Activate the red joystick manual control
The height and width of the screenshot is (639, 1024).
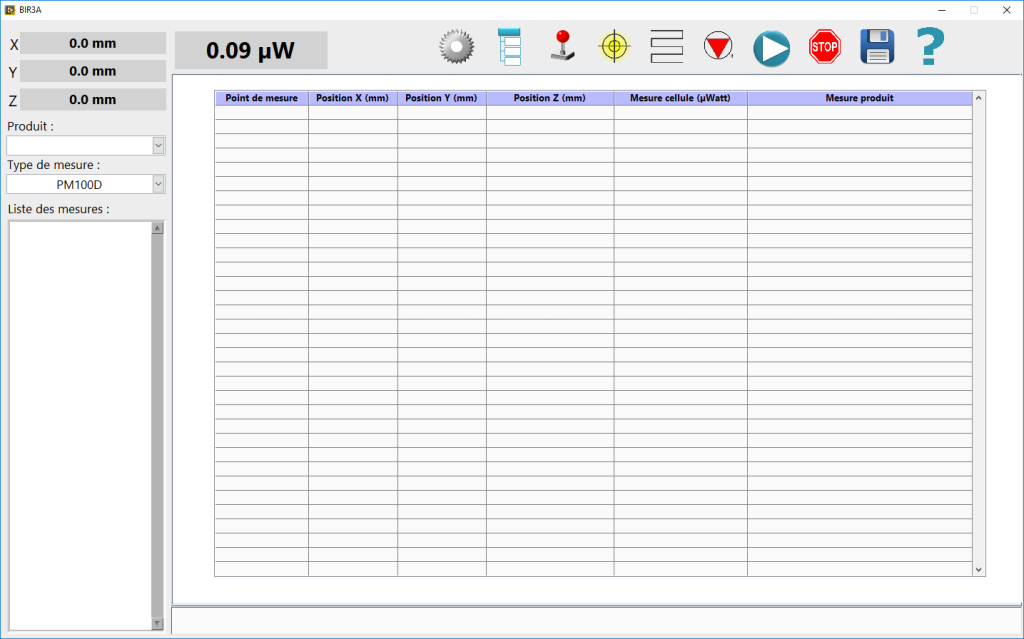point(562,46)
